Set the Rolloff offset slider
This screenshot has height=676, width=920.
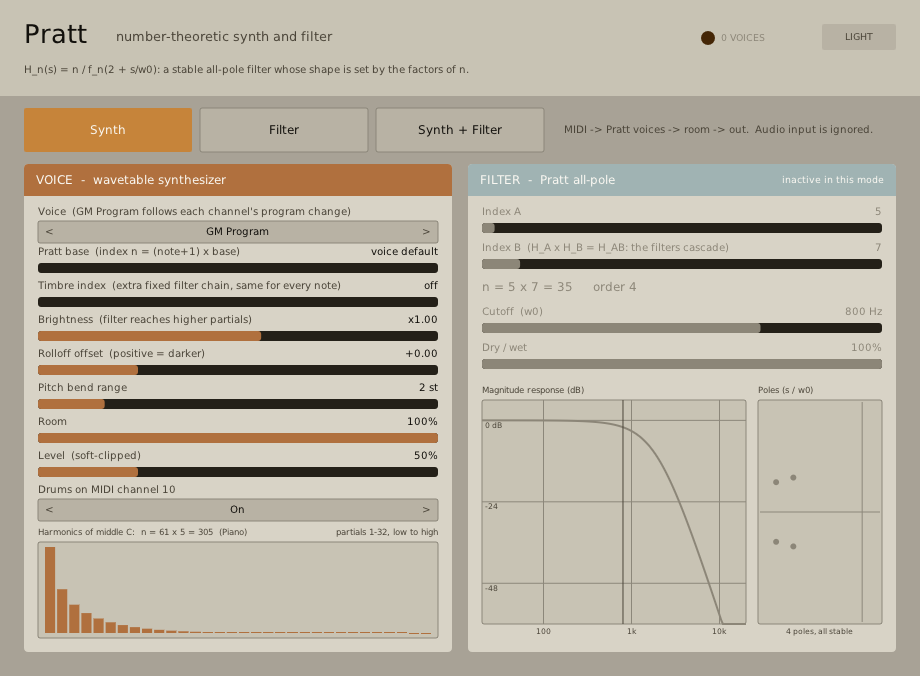(x=238, y=370)
